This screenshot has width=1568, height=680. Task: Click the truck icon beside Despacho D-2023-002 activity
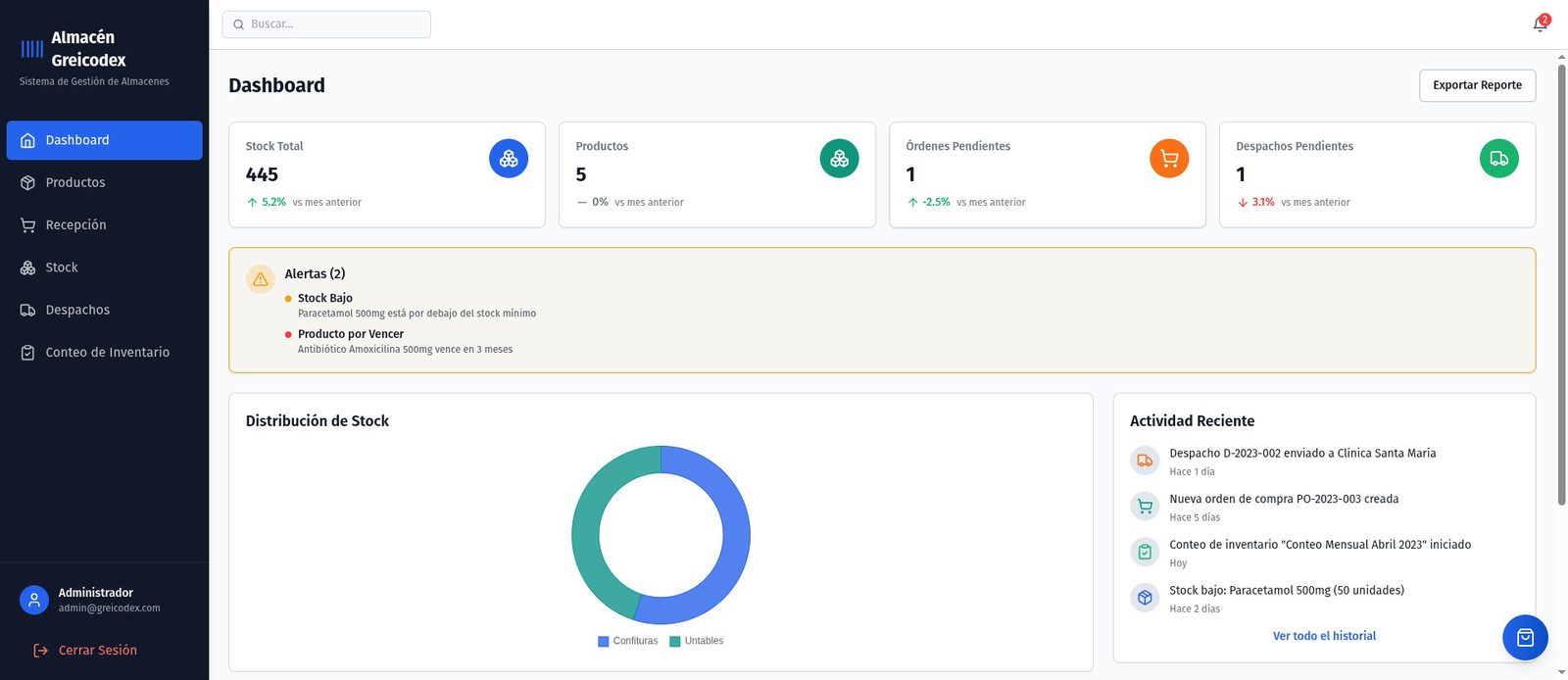(x=1145, y=461)
